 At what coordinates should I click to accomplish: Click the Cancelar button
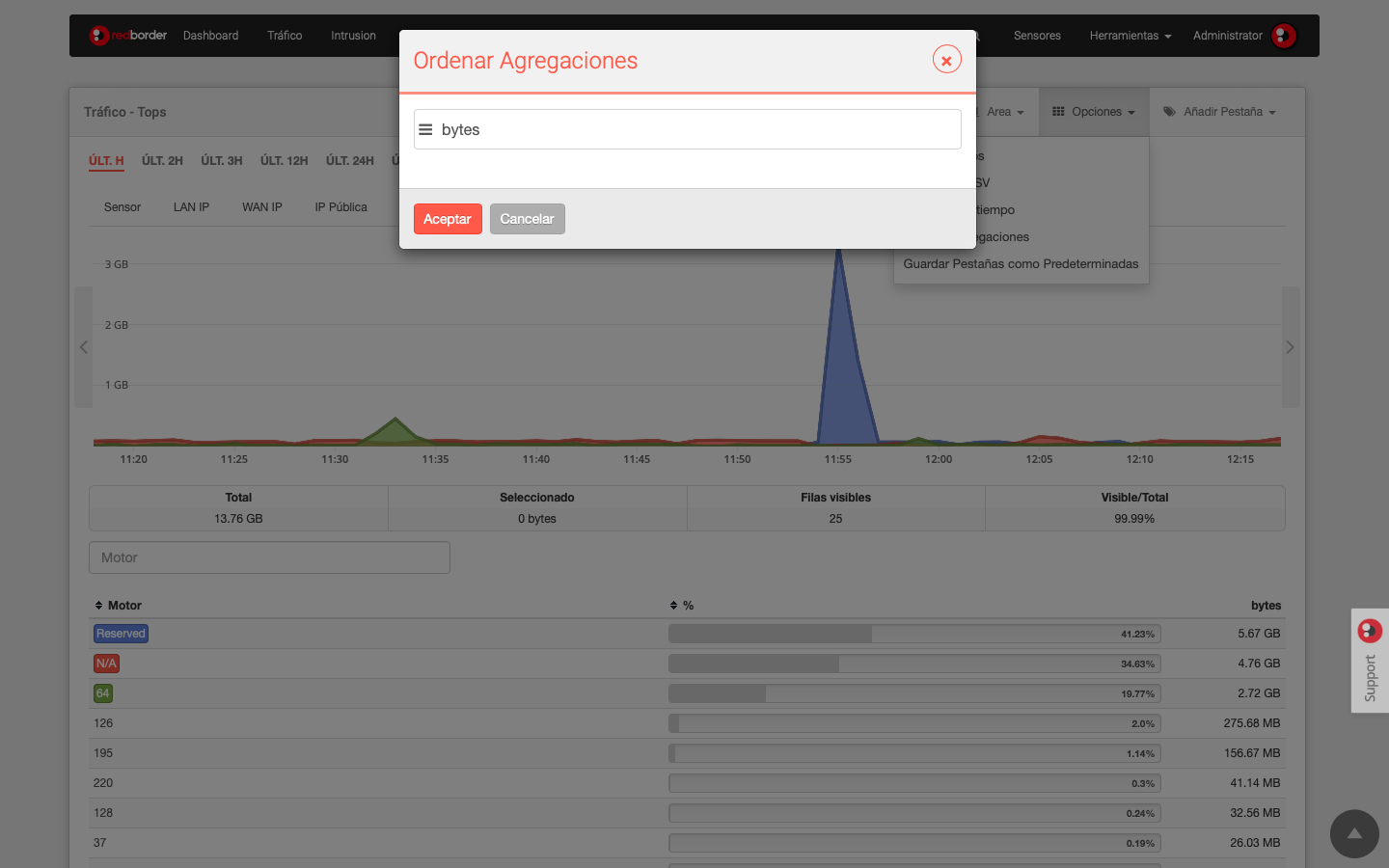pos(527,219)
